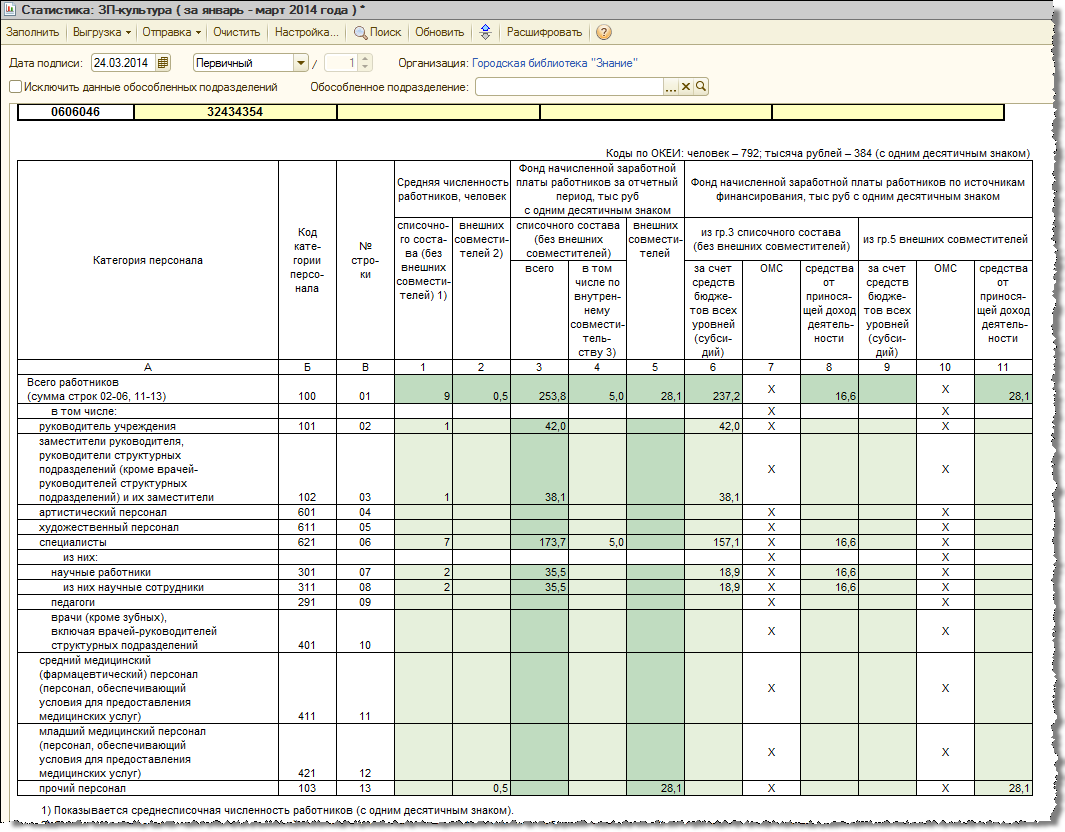
Task: Toggle Исключить данные обособленных подразделений checkbox
Action: (x=15, y=87)
